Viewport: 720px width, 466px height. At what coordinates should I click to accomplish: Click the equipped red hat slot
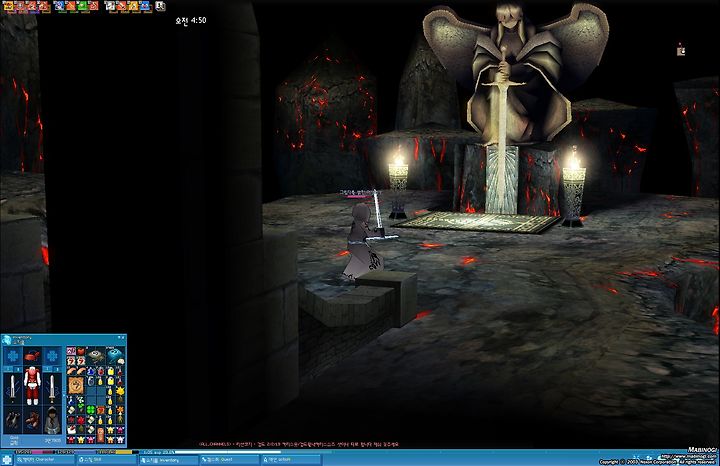(32, 355)
